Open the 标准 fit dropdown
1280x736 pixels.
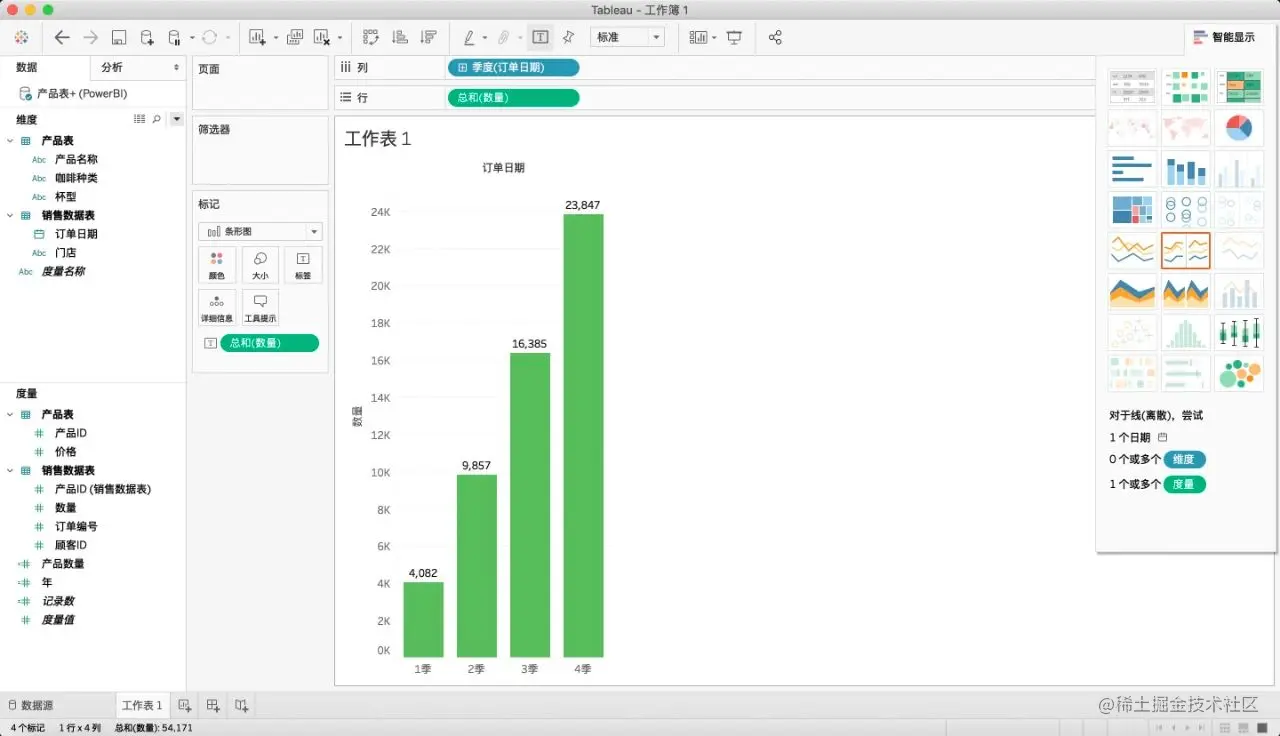pyautogui.click(x=628, y=37)
